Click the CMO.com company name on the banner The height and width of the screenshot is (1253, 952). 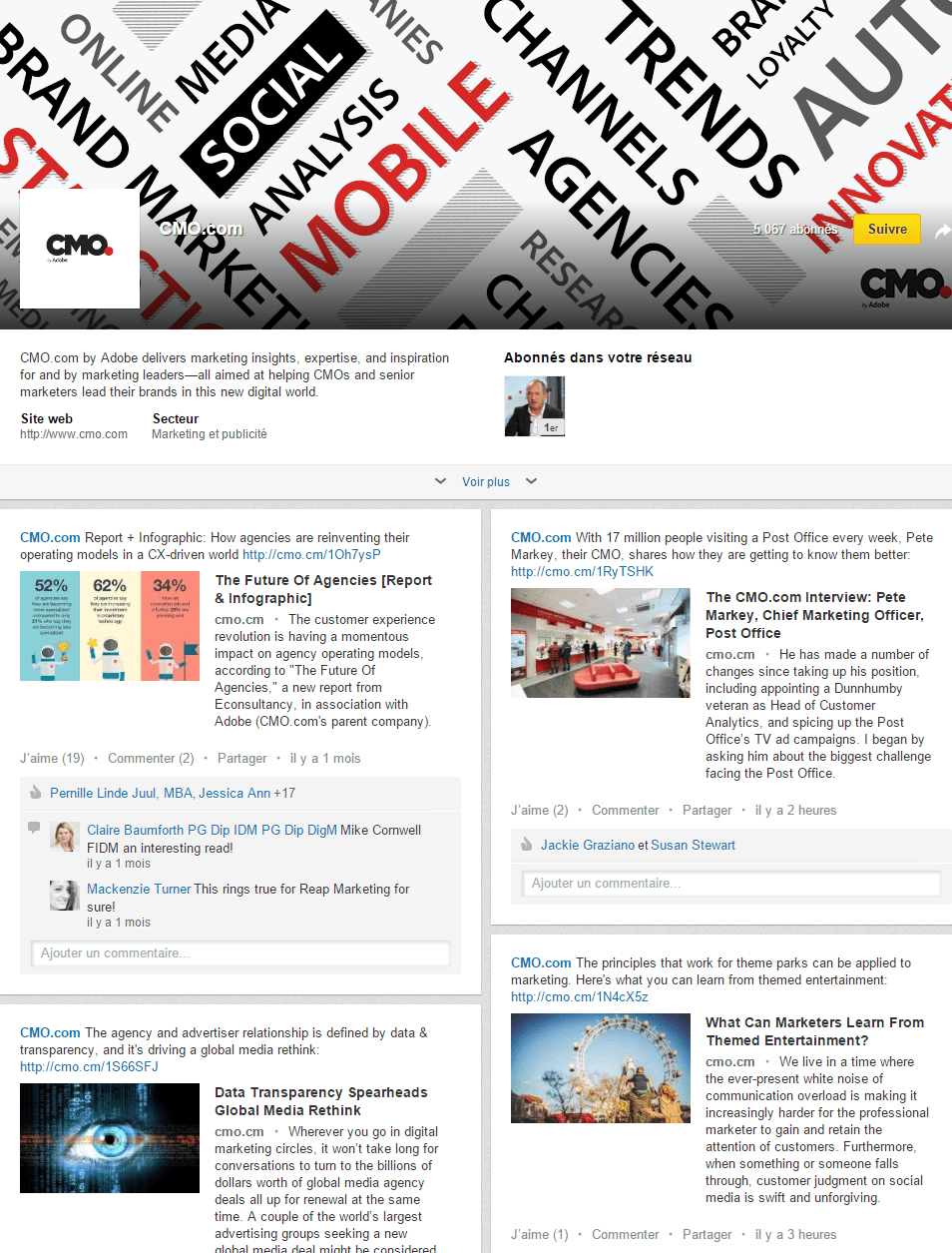[201, 229]
